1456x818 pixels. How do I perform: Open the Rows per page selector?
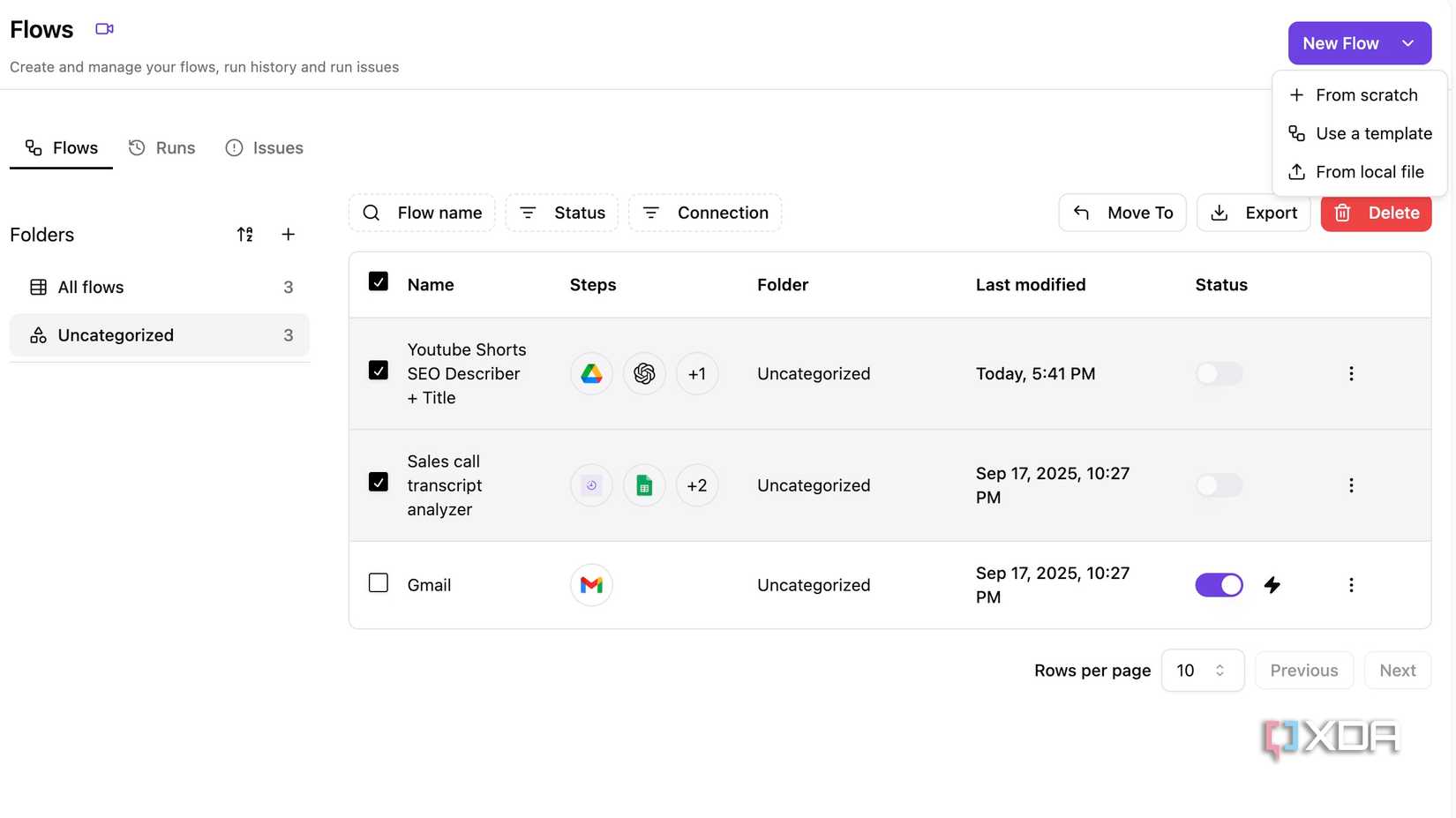coord(1202,670)
